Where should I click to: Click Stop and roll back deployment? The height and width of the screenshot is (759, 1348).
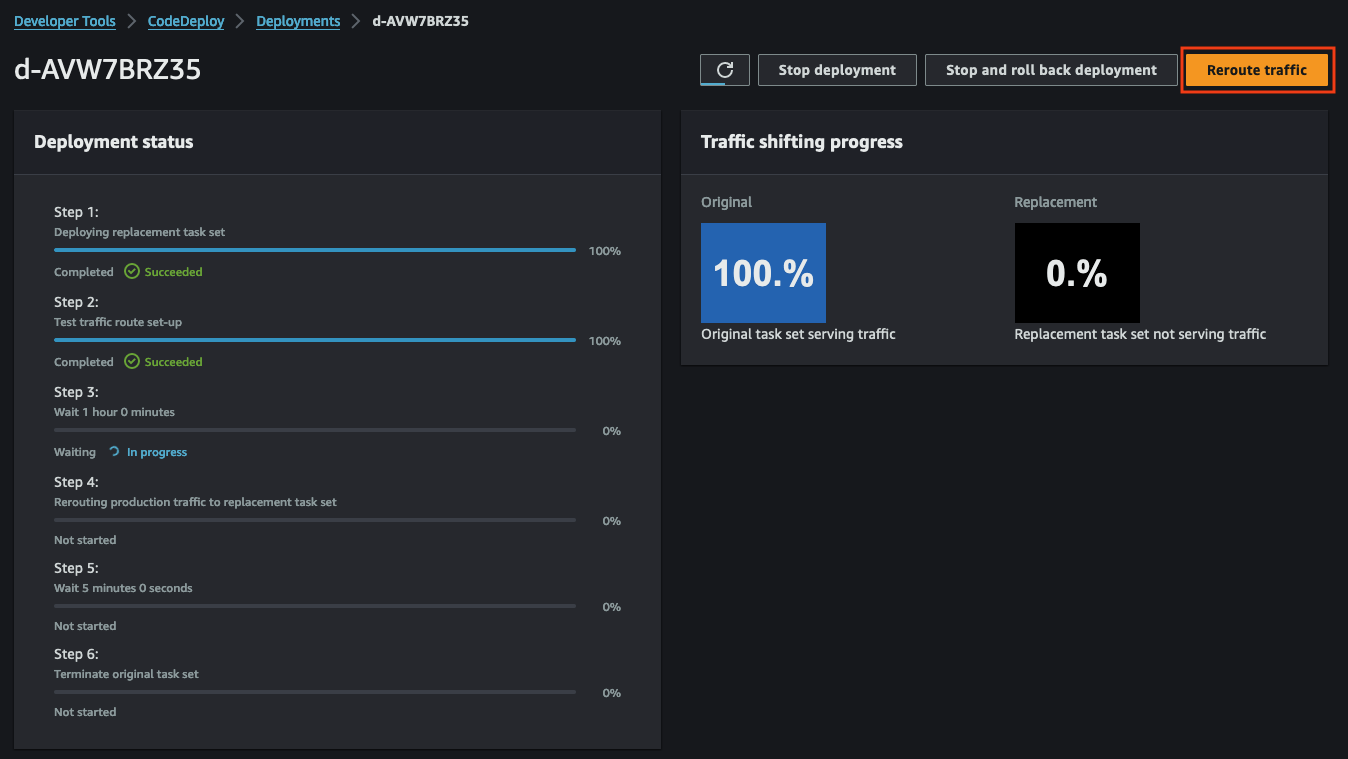[x=1050, y=69]
